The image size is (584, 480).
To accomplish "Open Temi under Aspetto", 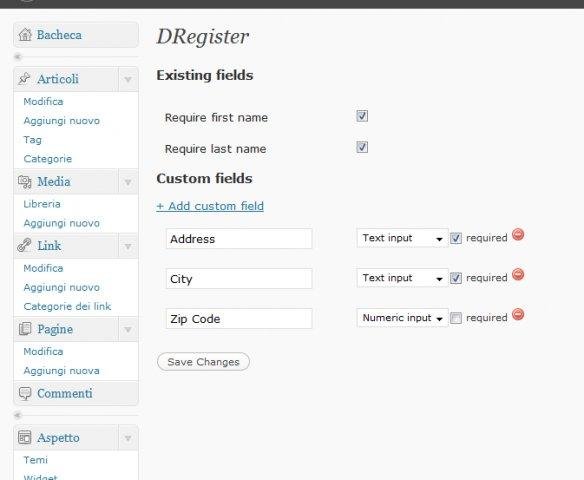I will click(35, 460).
